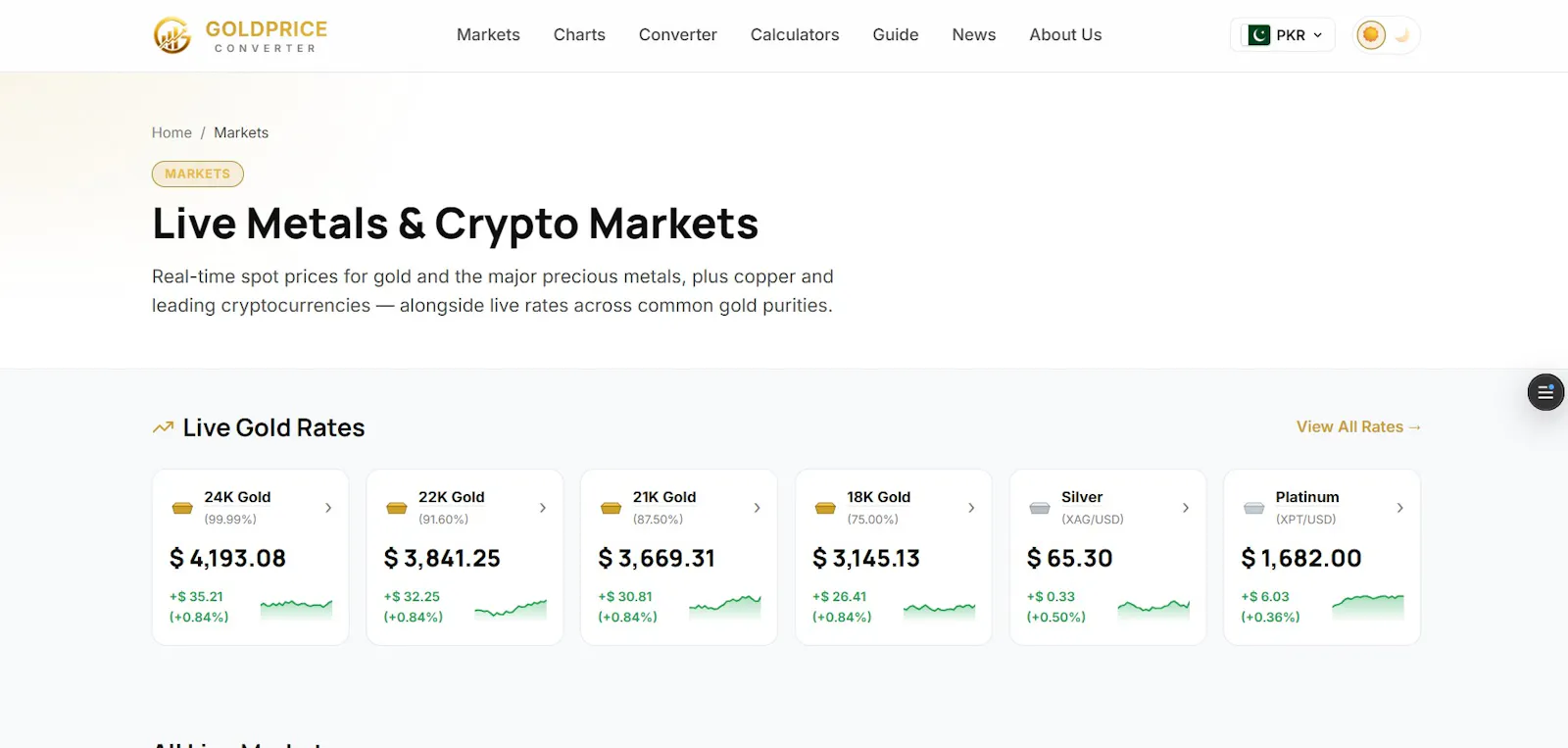Click the 18K Gold card title
This screenshot has width=1568, height=748.
pos(879,497)
